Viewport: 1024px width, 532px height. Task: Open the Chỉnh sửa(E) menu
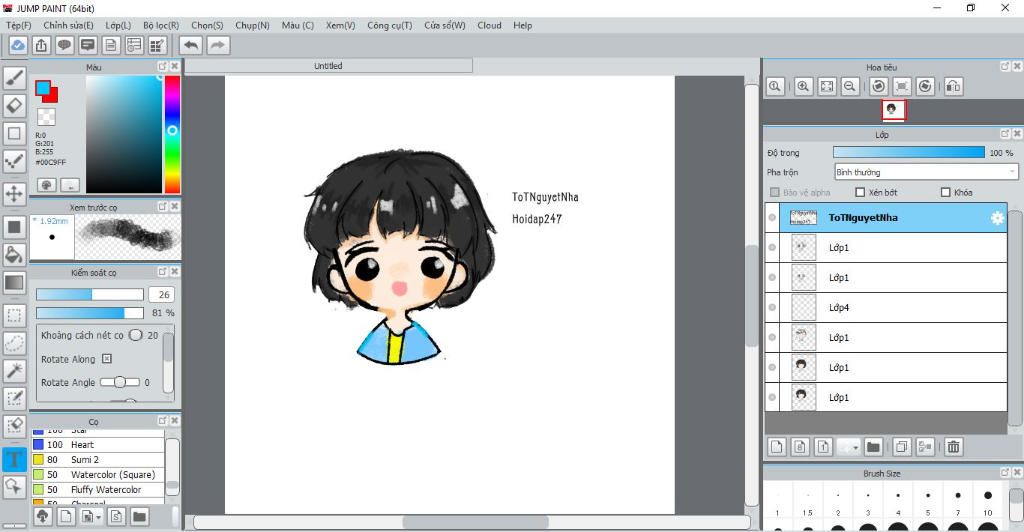(69, 25)
